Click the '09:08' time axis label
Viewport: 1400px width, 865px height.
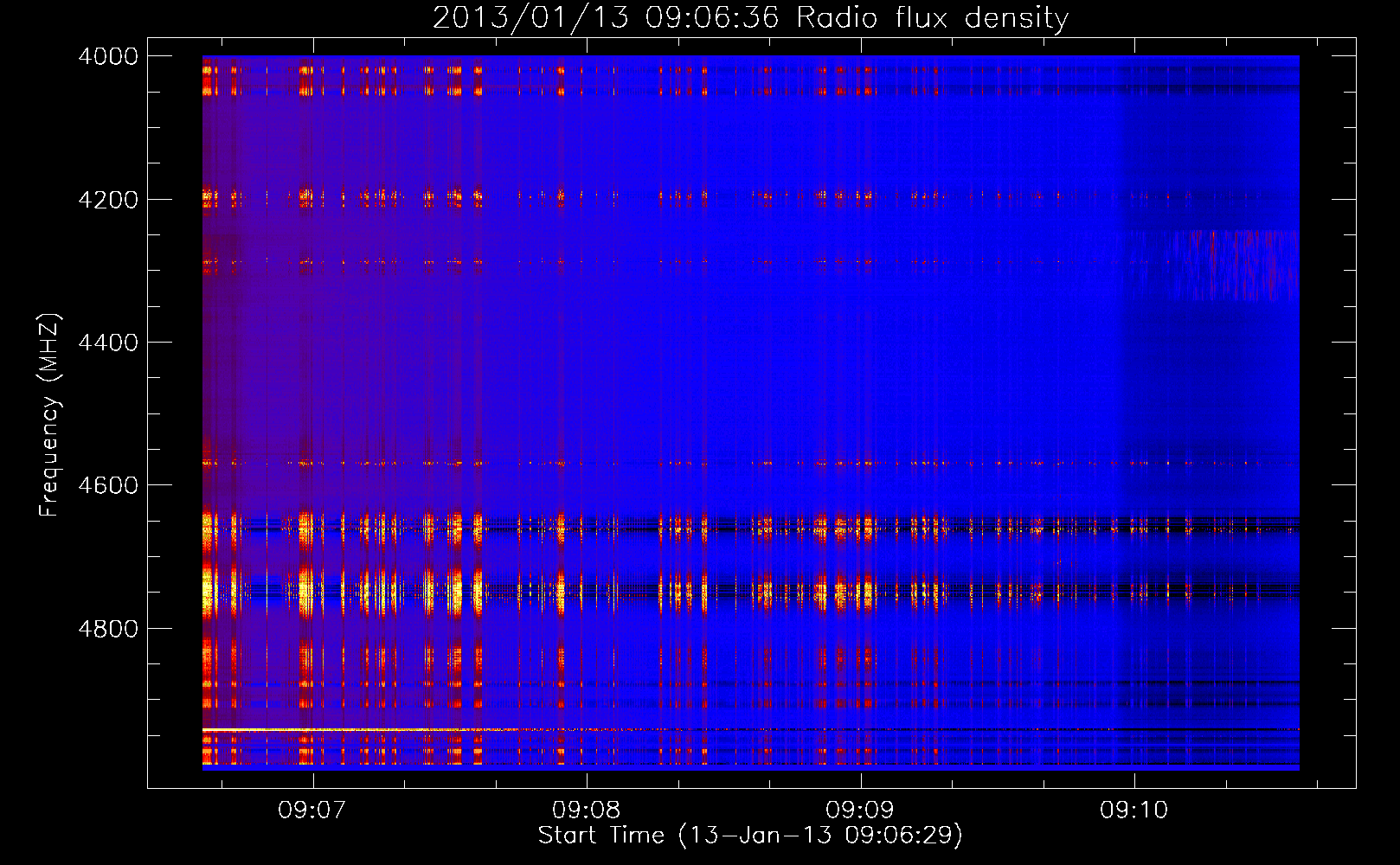[586, 811]
